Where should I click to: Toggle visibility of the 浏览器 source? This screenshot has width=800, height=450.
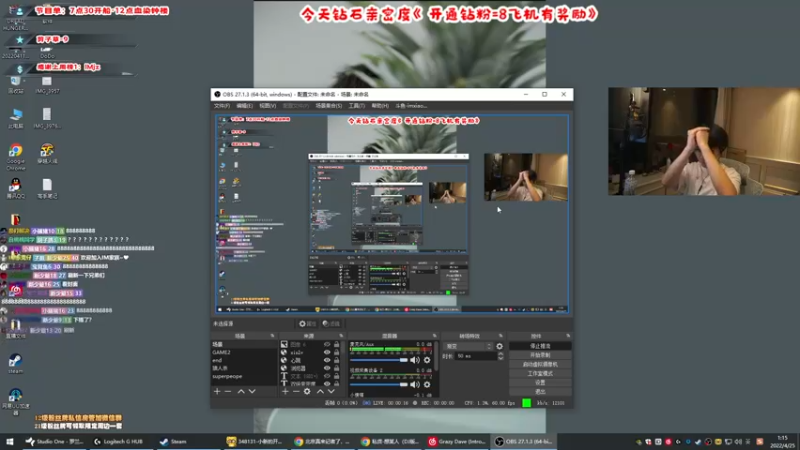327,368
